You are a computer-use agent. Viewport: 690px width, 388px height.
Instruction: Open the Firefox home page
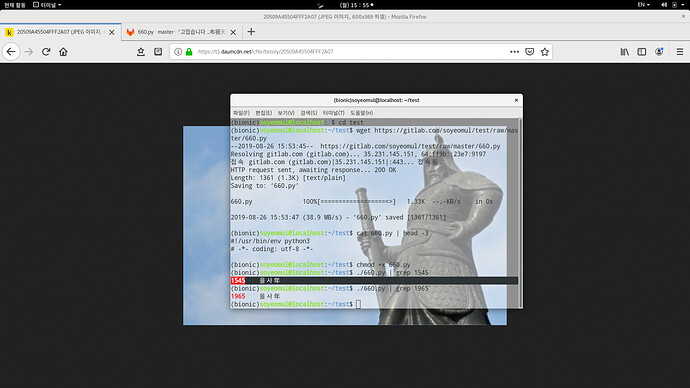(x=63, y=52)
